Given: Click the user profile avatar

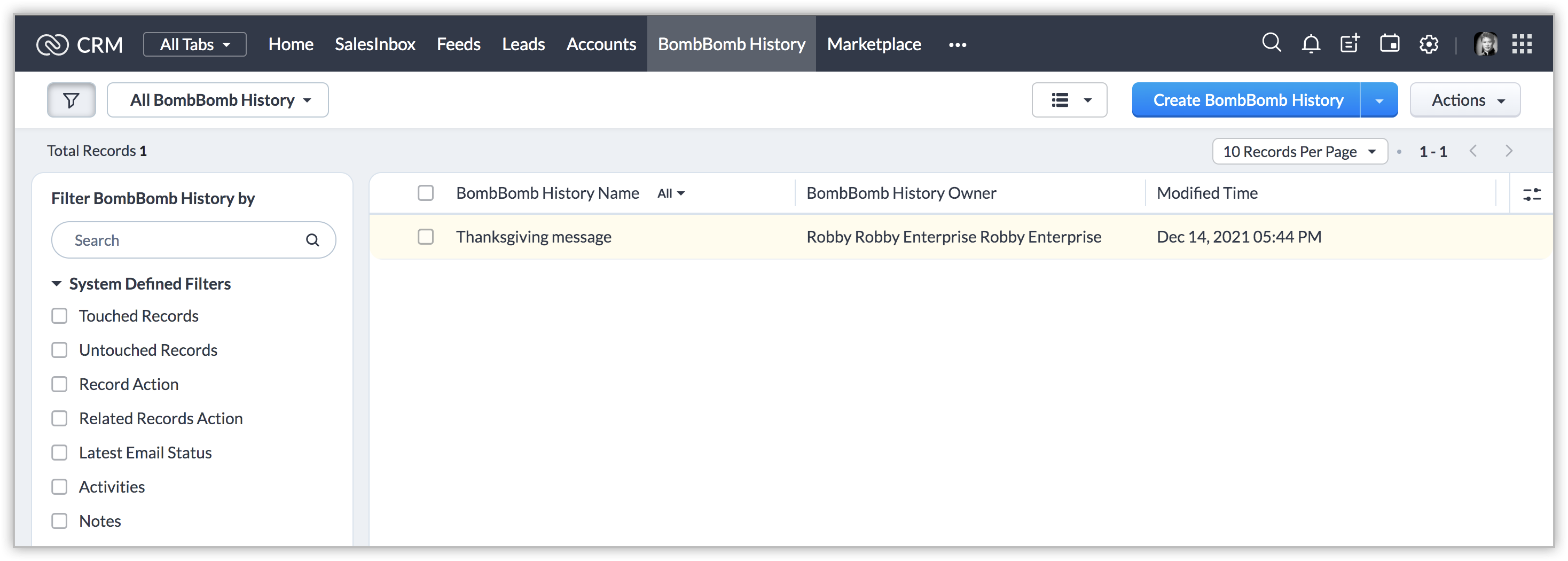Looking at the screenshot, I should pos(1485,44).
